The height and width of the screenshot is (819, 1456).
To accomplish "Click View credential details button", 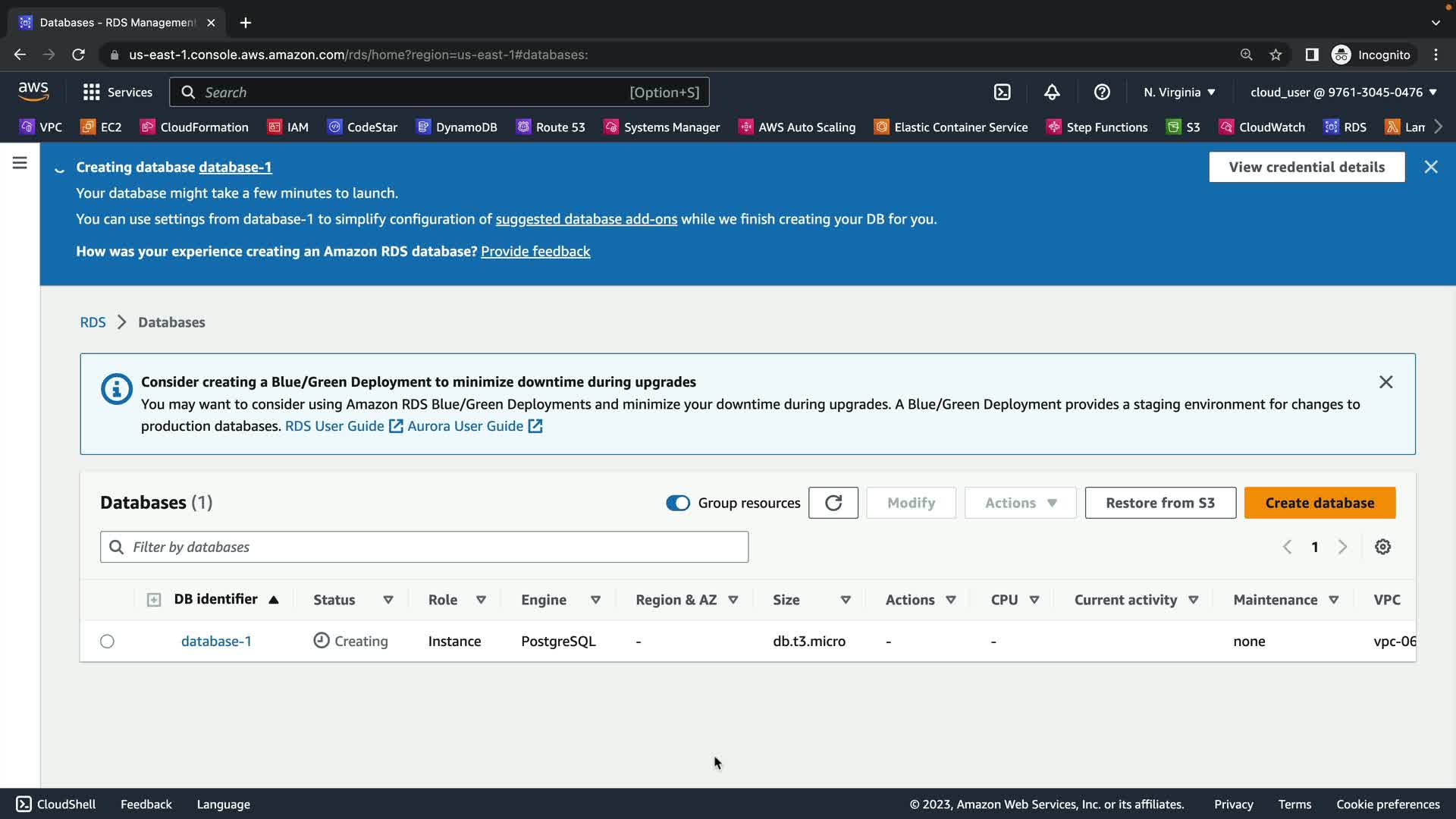I will click(x=1306, y=167).
